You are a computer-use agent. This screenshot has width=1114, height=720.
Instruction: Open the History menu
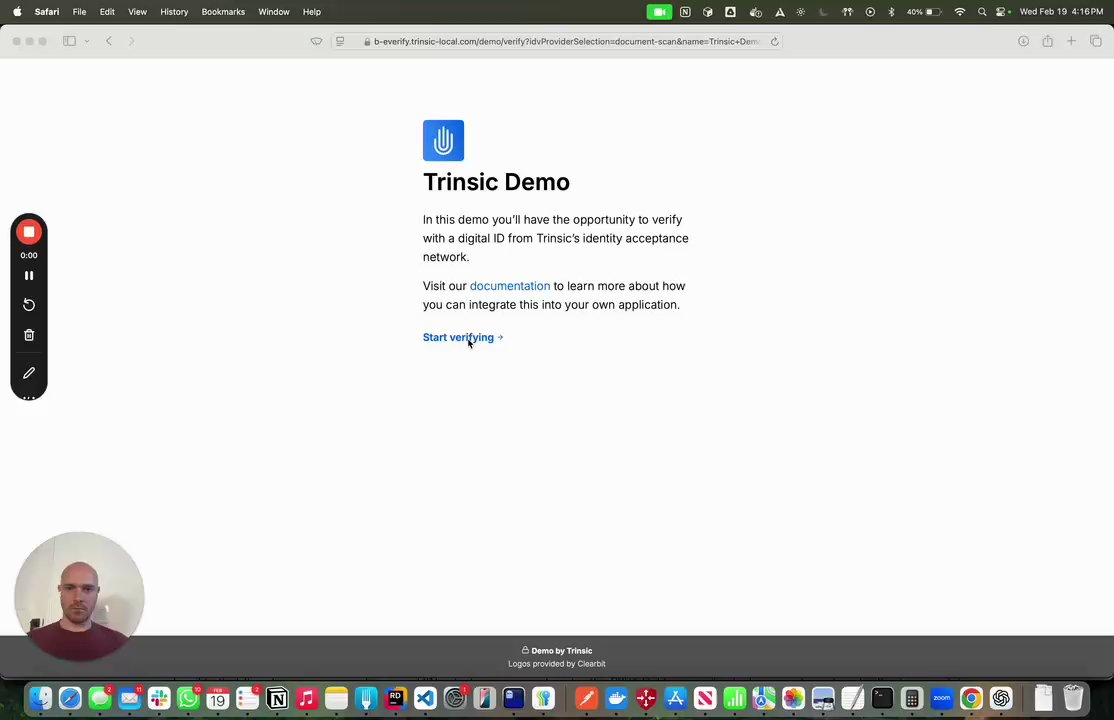[x=174, y=11]
